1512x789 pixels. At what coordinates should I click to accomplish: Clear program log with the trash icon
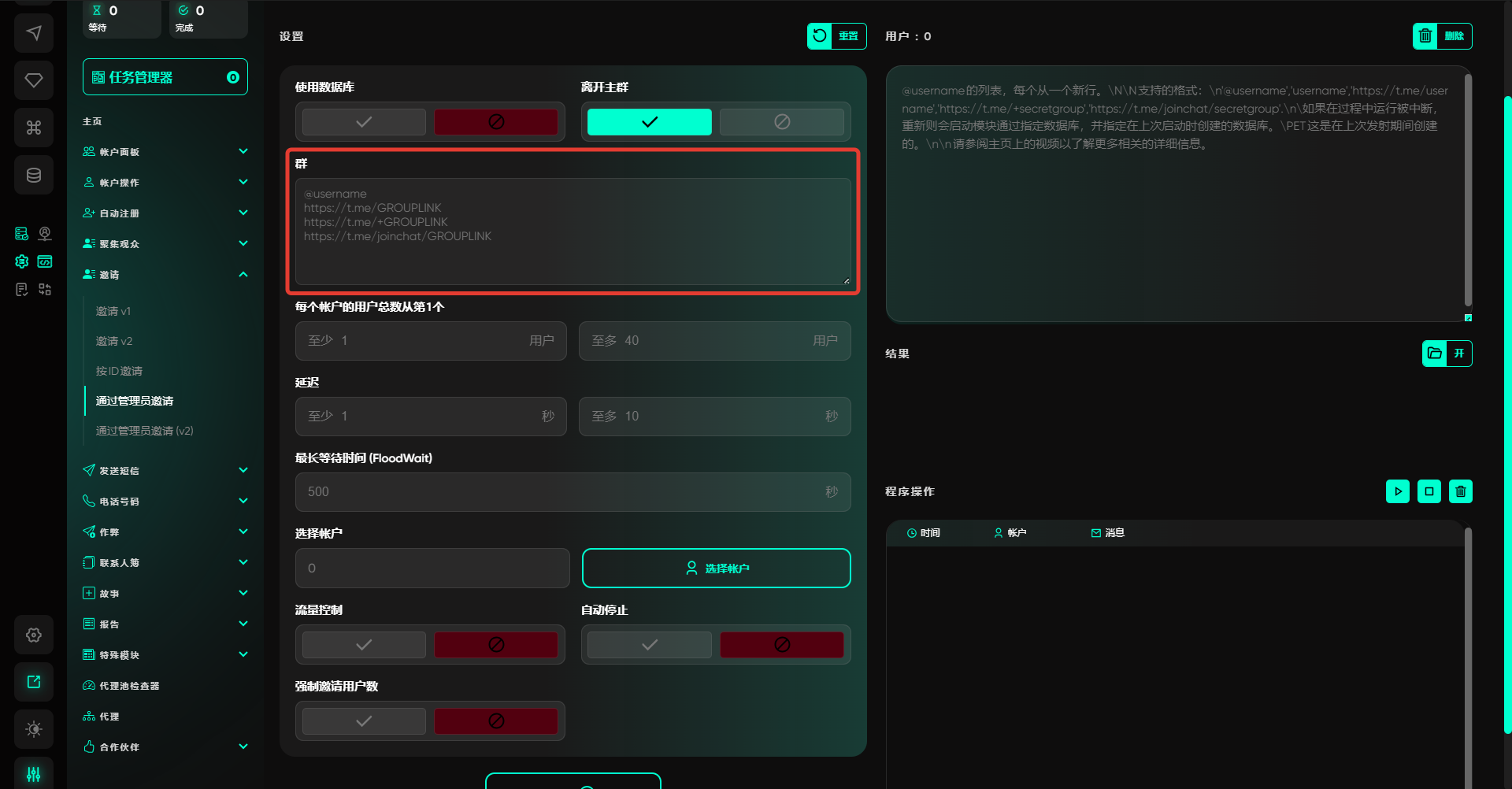click(x=1460, y=491)
